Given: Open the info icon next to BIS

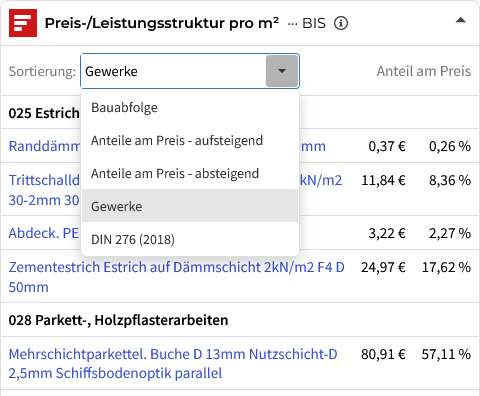Looking at the screenshot, I should [341, 23].
